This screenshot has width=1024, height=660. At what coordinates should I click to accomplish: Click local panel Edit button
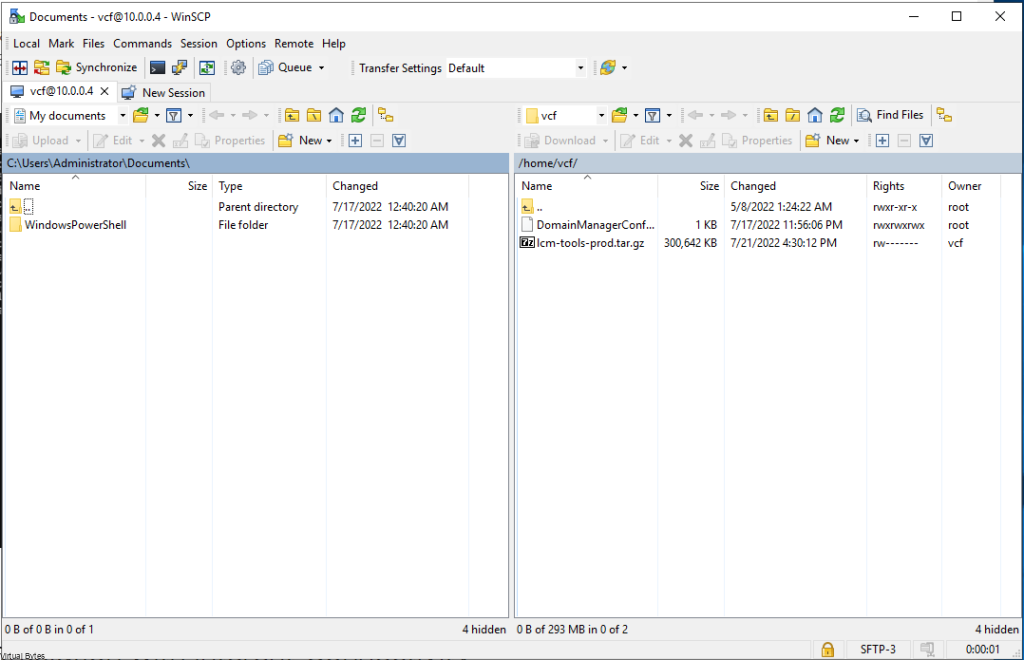click(x=114, y=140)
